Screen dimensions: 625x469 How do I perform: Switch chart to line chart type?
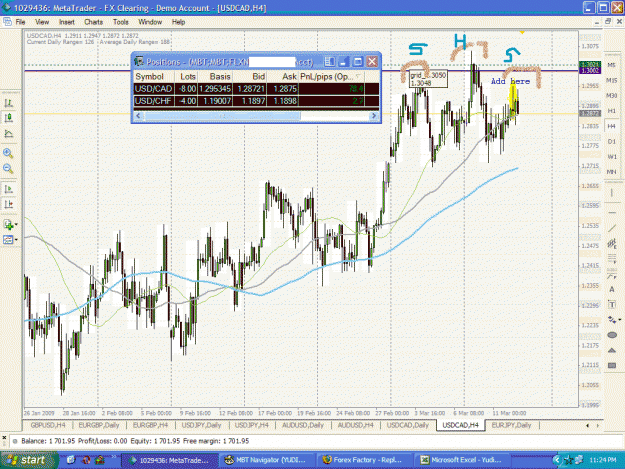pyautogui.click(x=8, y=133)
